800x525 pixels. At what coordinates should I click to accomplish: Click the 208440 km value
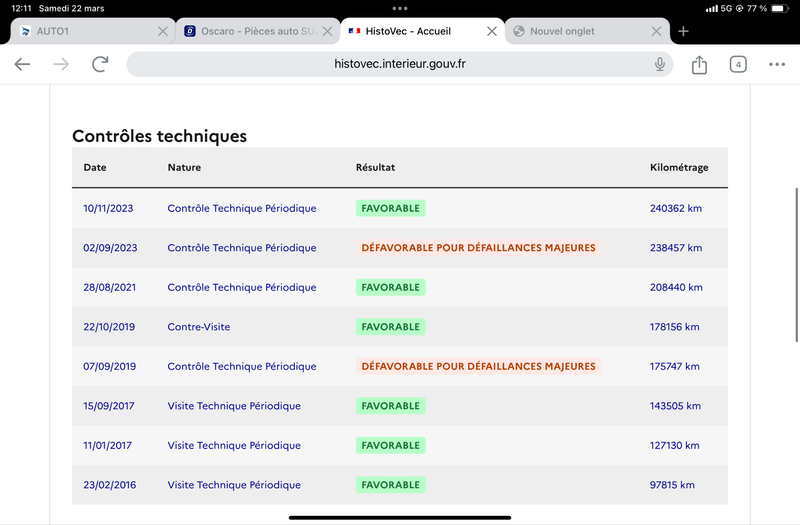click(676, 287)
